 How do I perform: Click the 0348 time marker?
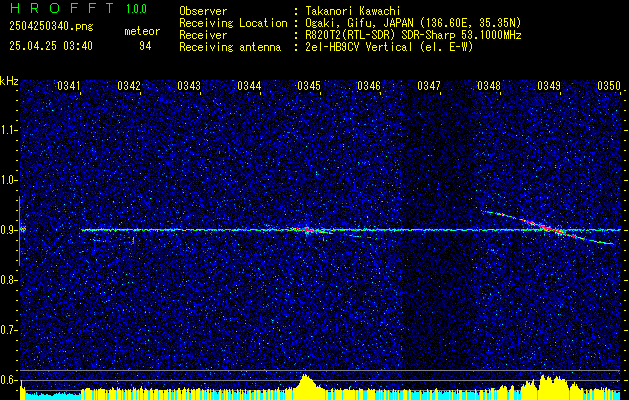489,86
